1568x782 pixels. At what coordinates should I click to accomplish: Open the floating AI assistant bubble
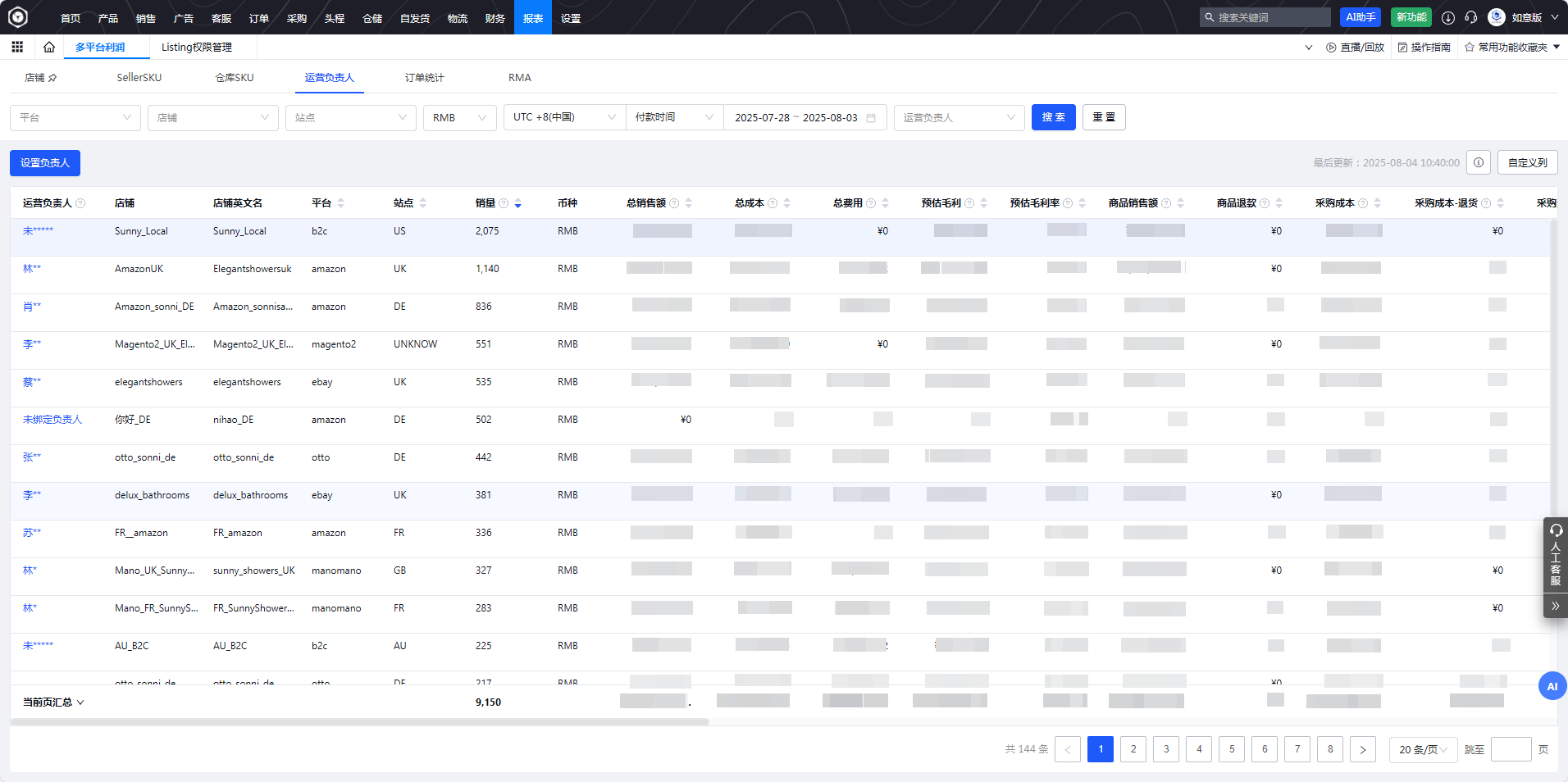(x=1552, y=686)
